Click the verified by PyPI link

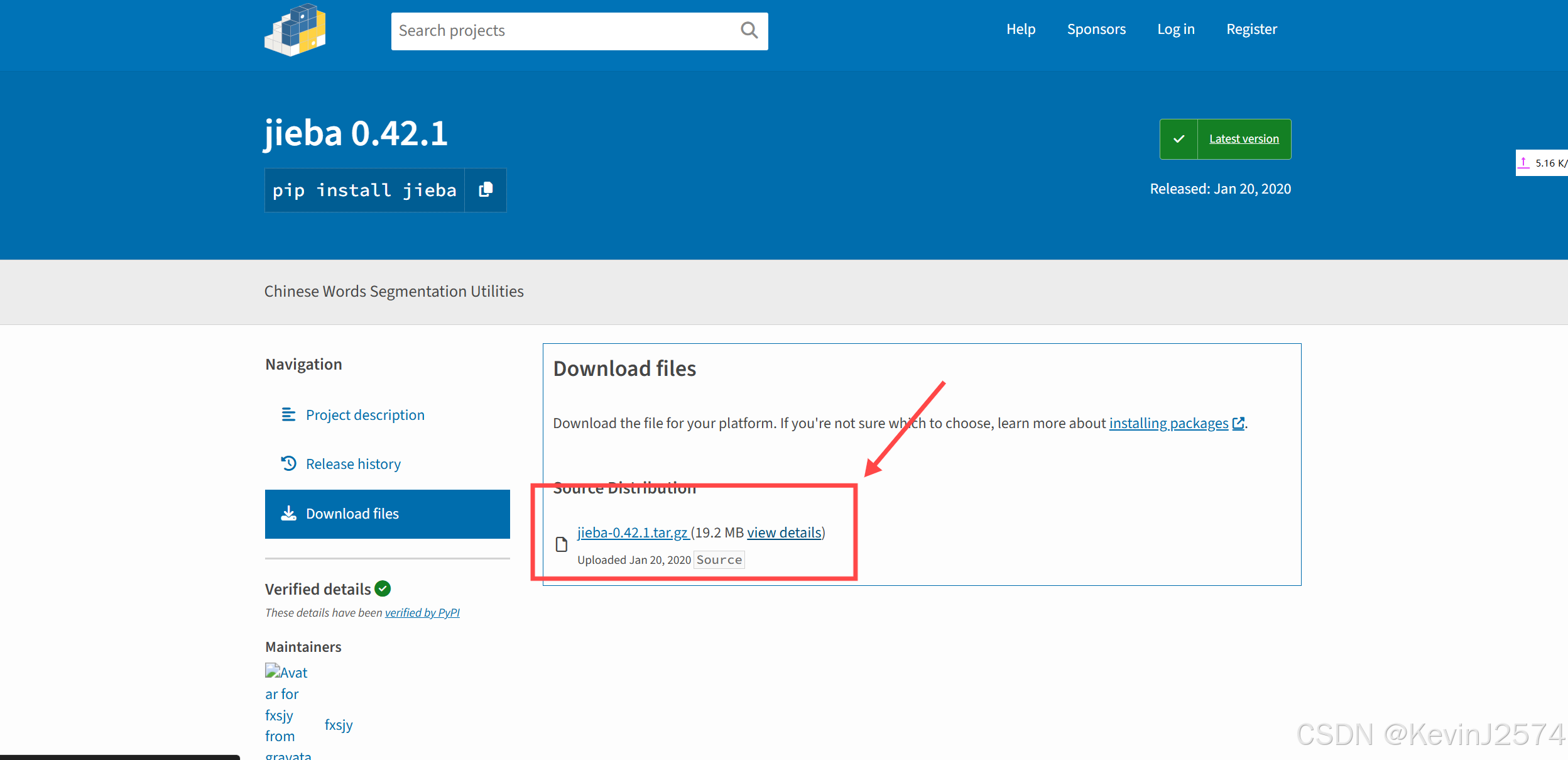[x=422, y=613]
